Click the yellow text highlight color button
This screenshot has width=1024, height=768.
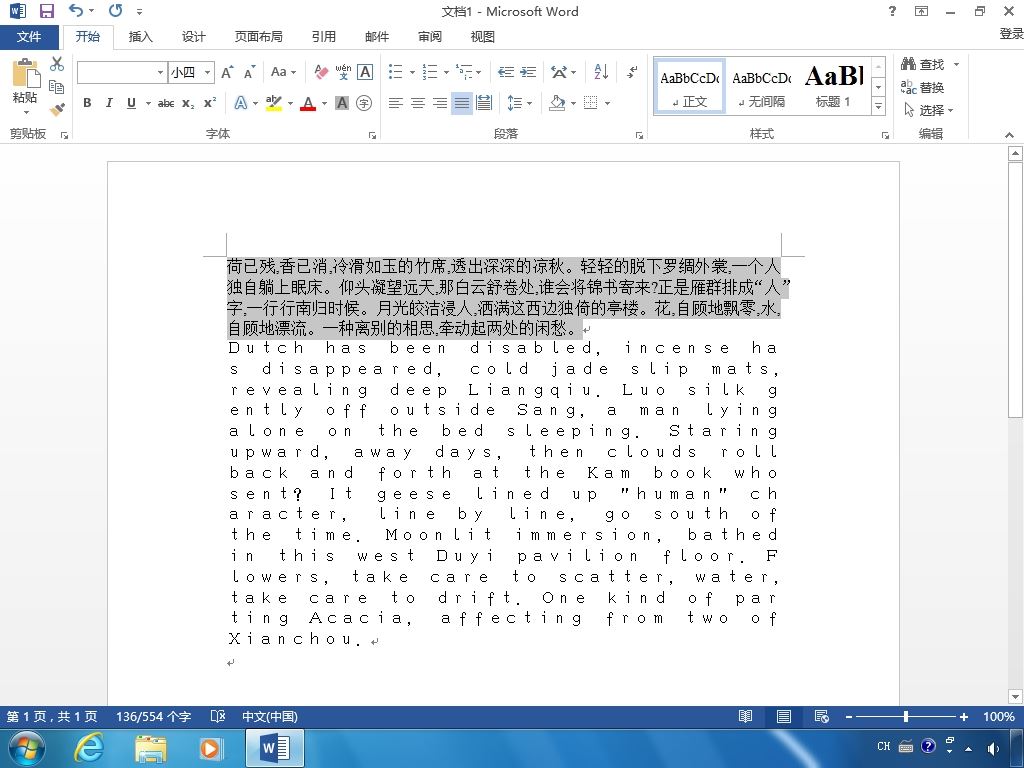[x=274, y=103]
